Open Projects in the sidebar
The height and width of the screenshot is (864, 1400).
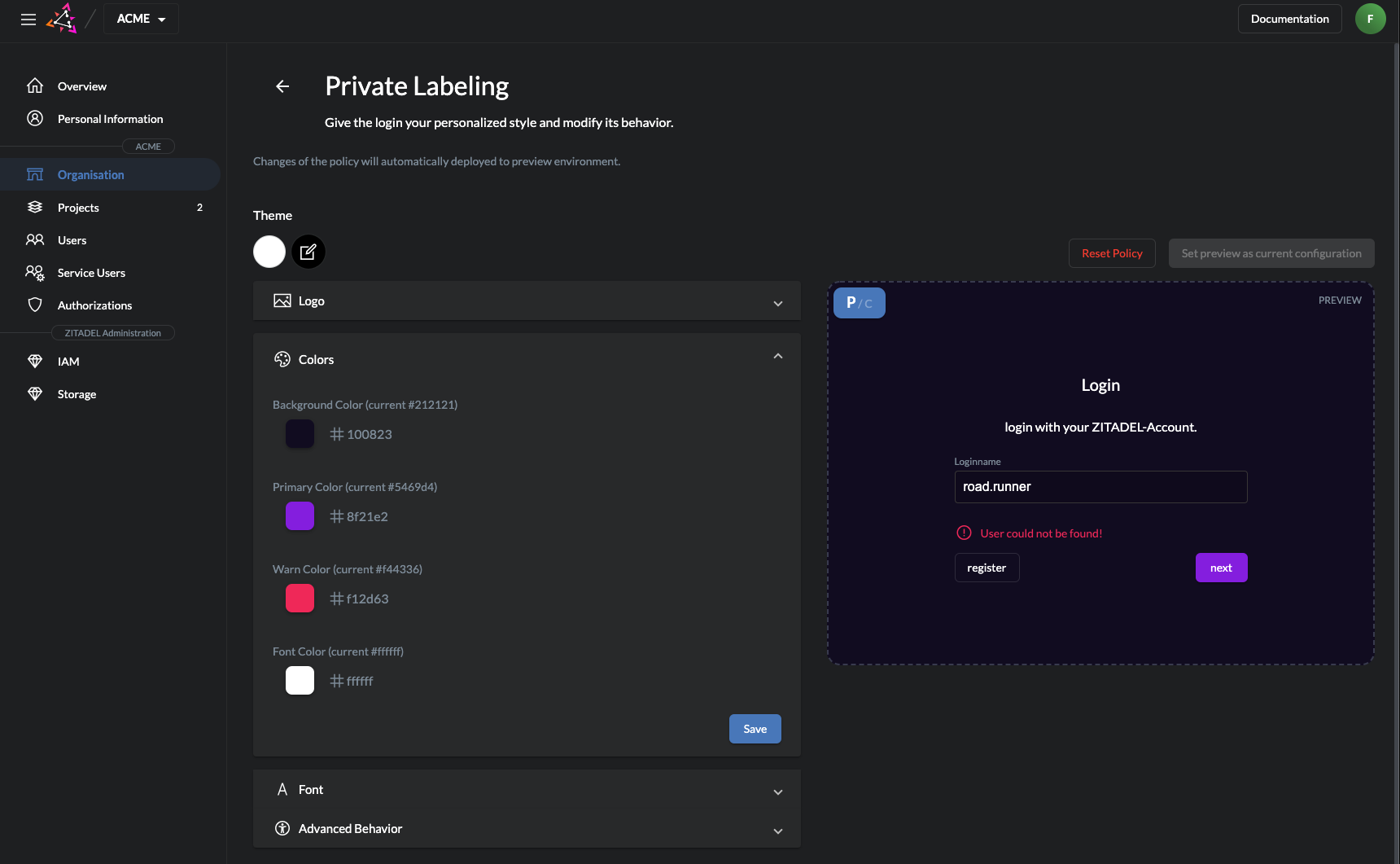tap(78, 208)
